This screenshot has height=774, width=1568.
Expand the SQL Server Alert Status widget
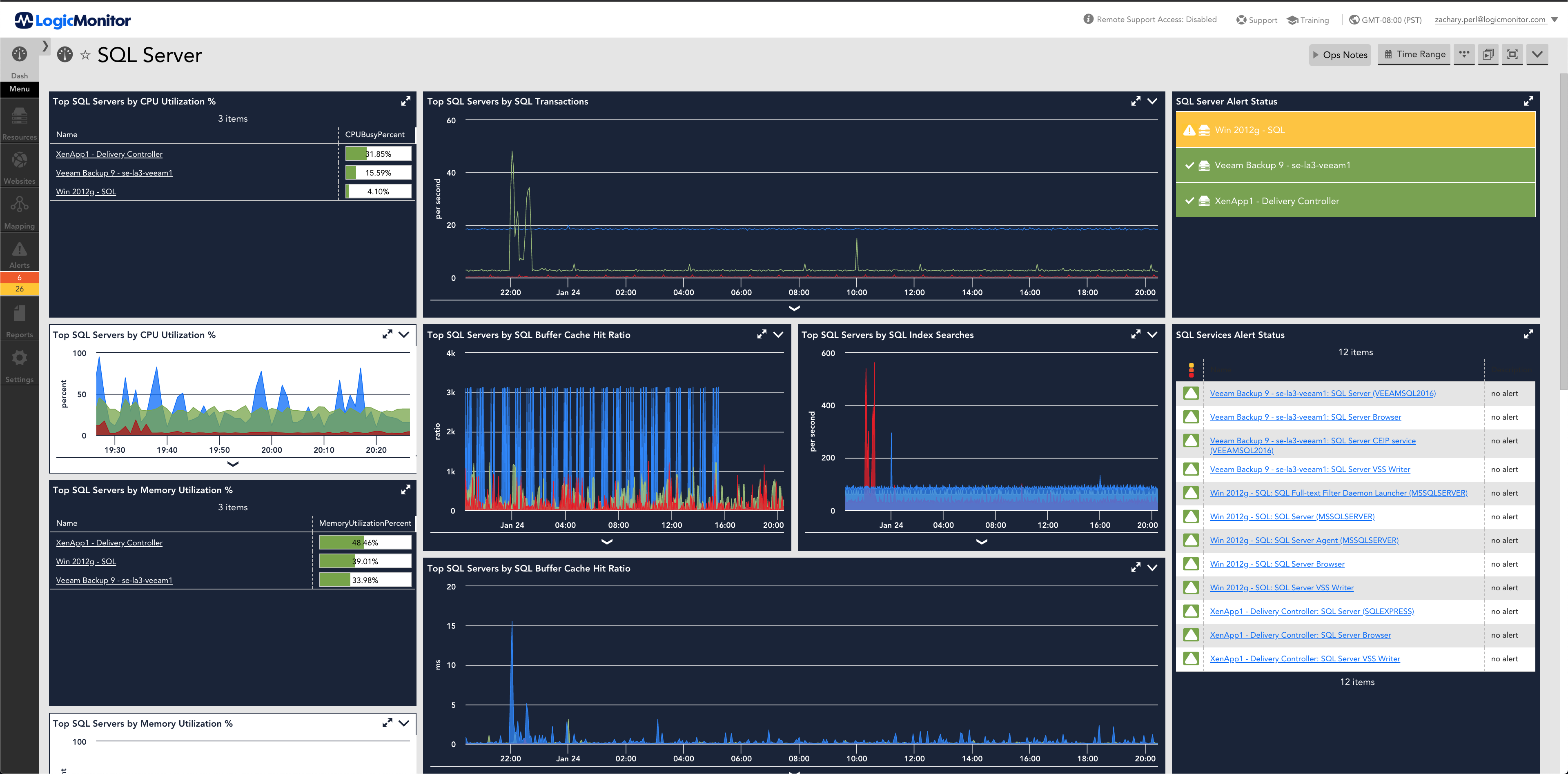click(1528, 101)
